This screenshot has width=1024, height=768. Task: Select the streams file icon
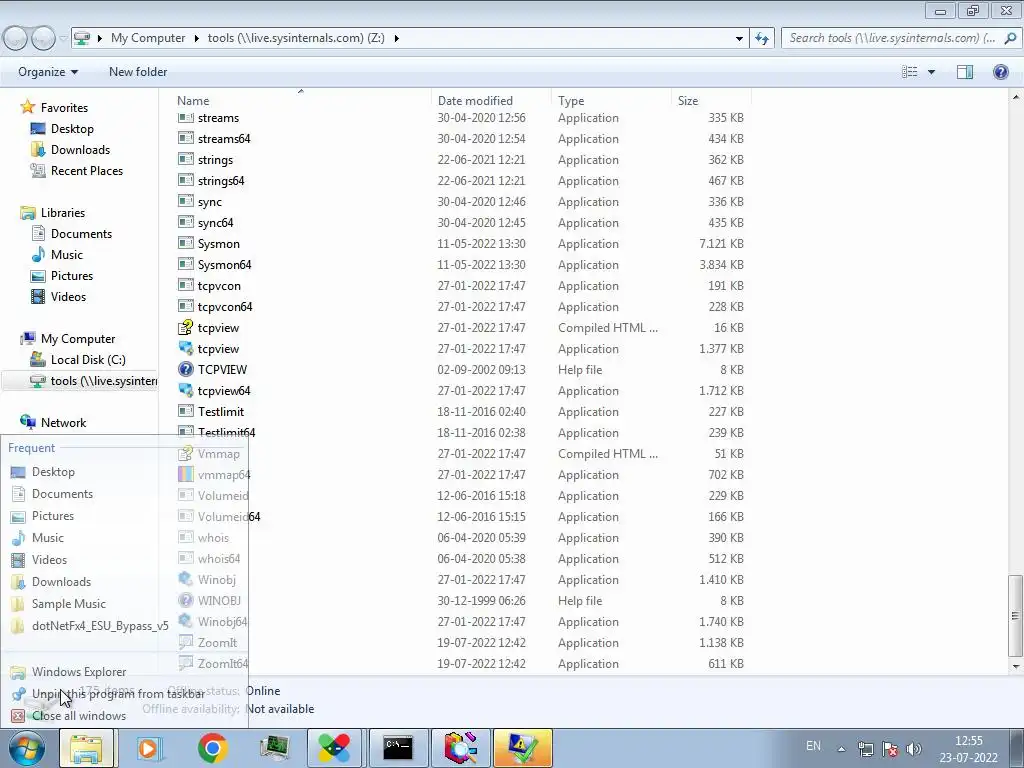pos(185,118)
